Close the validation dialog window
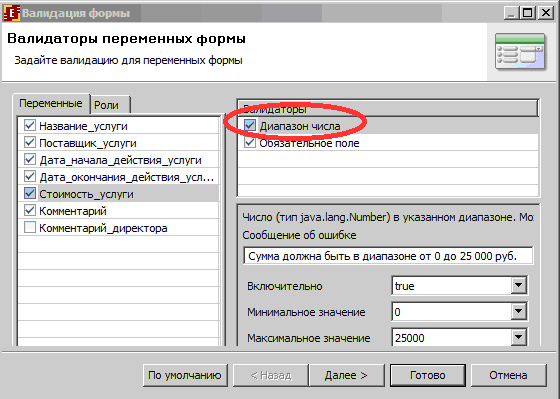This screenshot has height=399, width=560. (546, 13)
